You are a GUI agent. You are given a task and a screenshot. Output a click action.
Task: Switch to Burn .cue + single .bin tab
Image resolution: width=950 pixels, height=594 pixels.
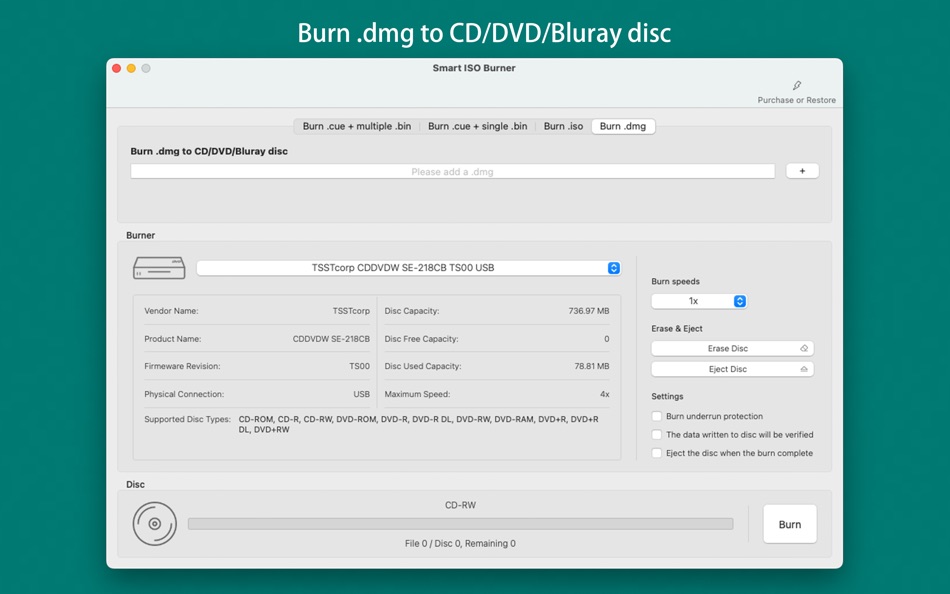[477, 126]
